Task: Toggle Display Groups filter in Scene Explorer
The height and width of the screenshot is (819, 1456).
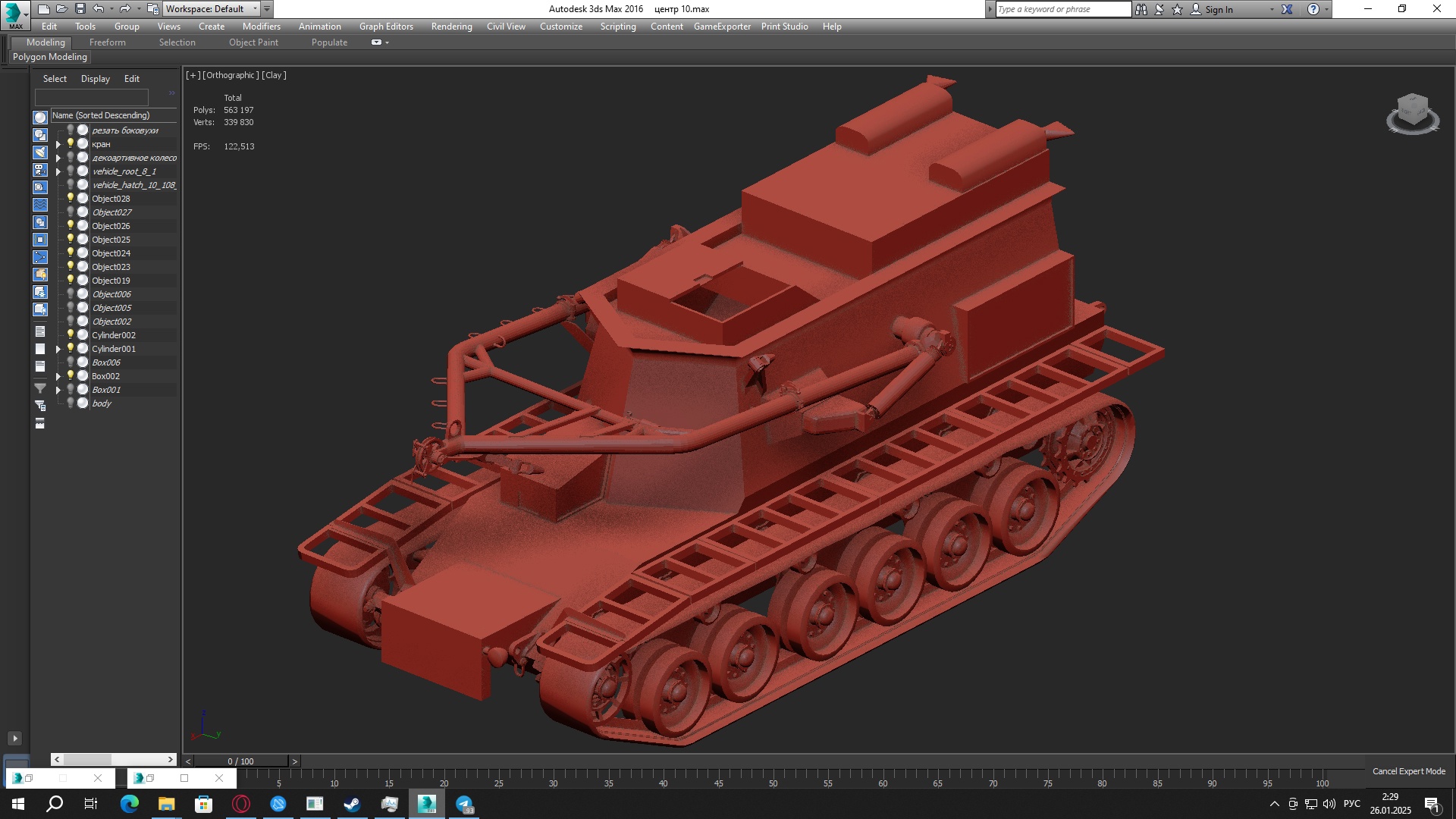Action: (40, 222)
